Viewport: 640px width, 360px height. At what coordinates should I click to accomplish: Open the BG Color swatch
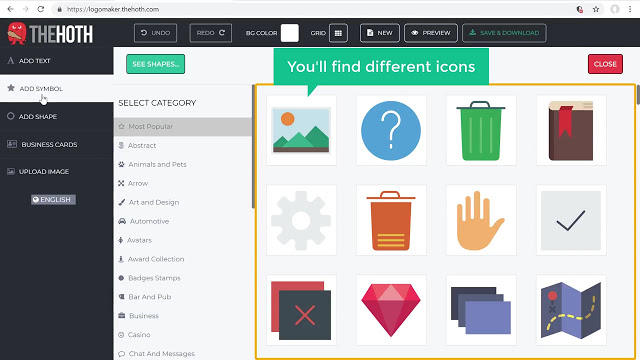(290, 33)
